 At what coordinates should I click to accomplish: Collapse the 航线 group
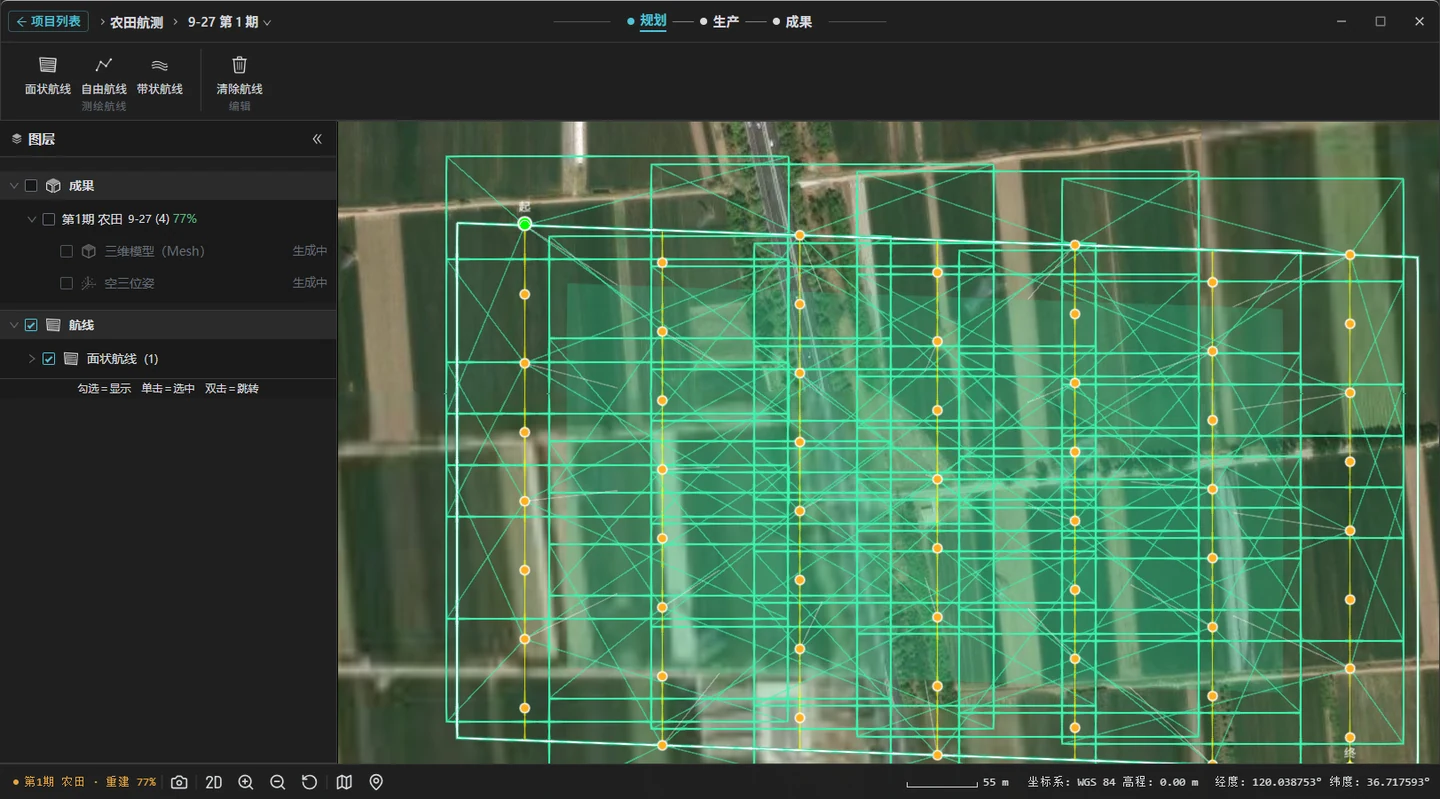[13, 325]
